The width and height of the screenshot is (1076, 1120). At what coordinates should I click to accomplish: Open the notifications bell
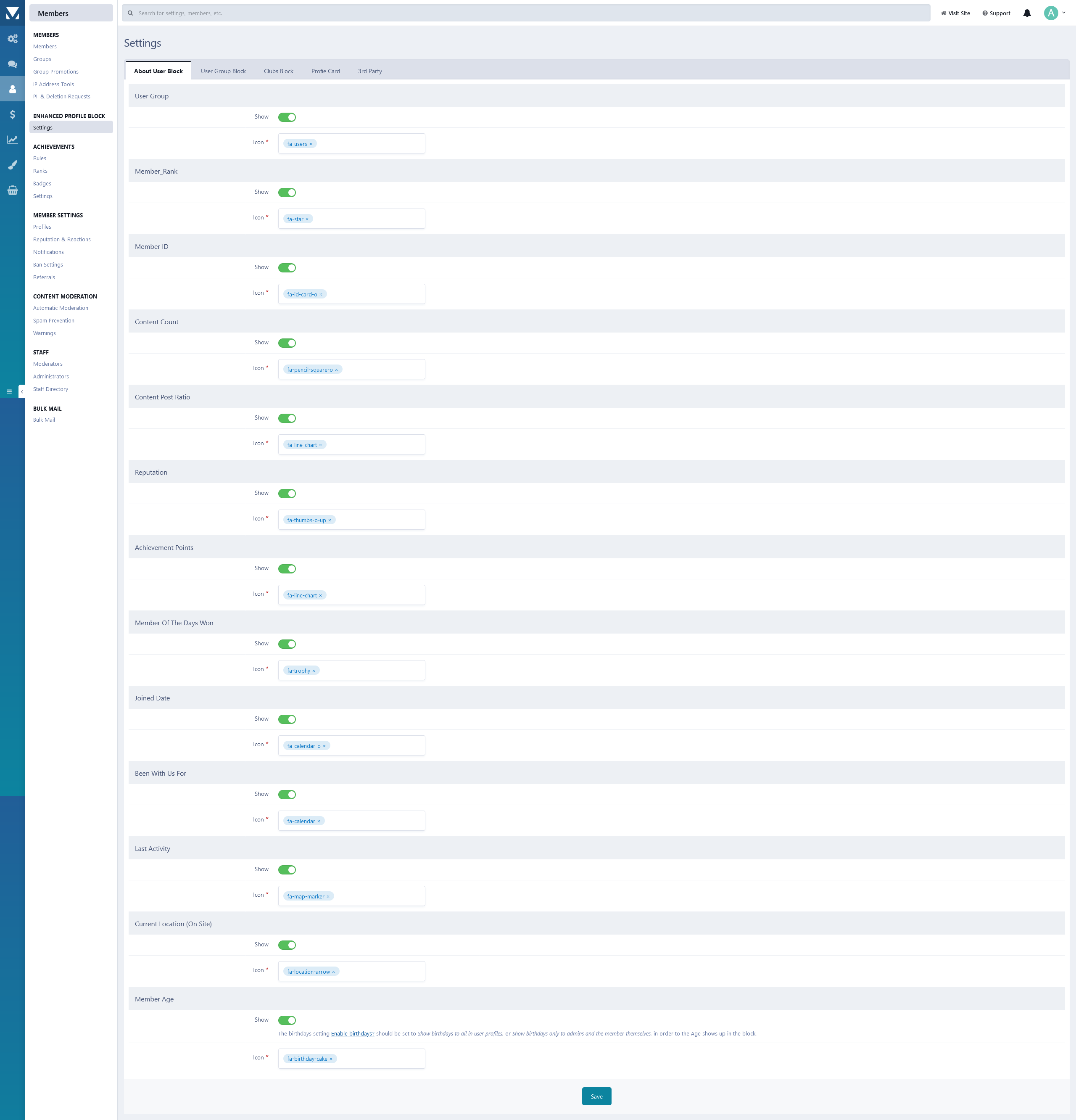pyautogui.click(x=1027, y=13)
